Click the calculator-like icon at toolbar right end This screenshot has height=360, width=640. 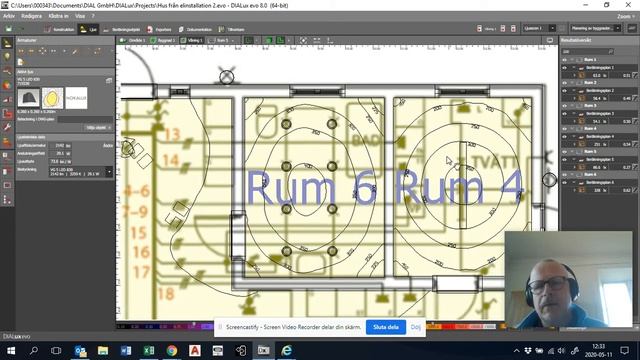point(632,29)
